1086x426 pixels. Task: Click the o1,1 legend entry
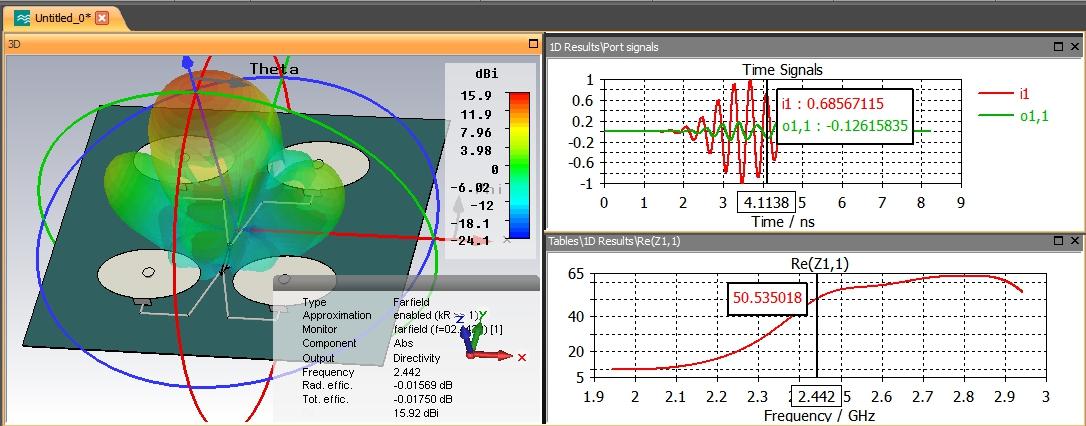(1012, 116)
